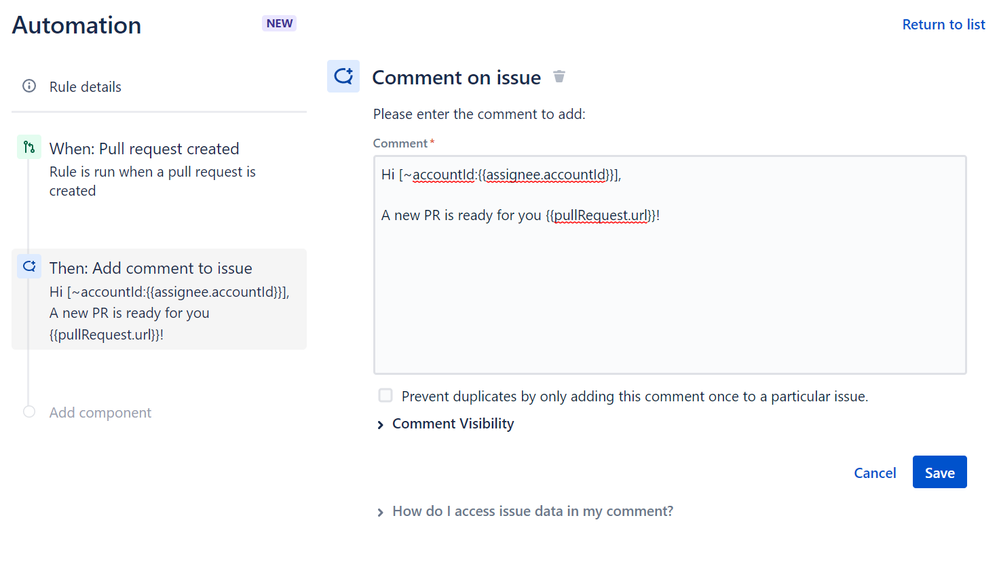Follow the Return to list link
This screenshot has height=561, width=999.
click(944, 24)
